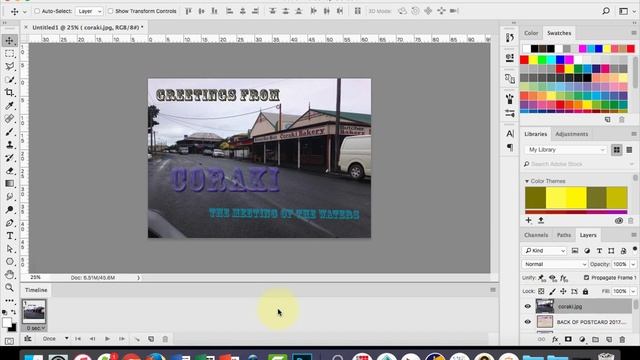640x360 pixels.
Task: Select the Hand tool
Action: pos(9,275)
